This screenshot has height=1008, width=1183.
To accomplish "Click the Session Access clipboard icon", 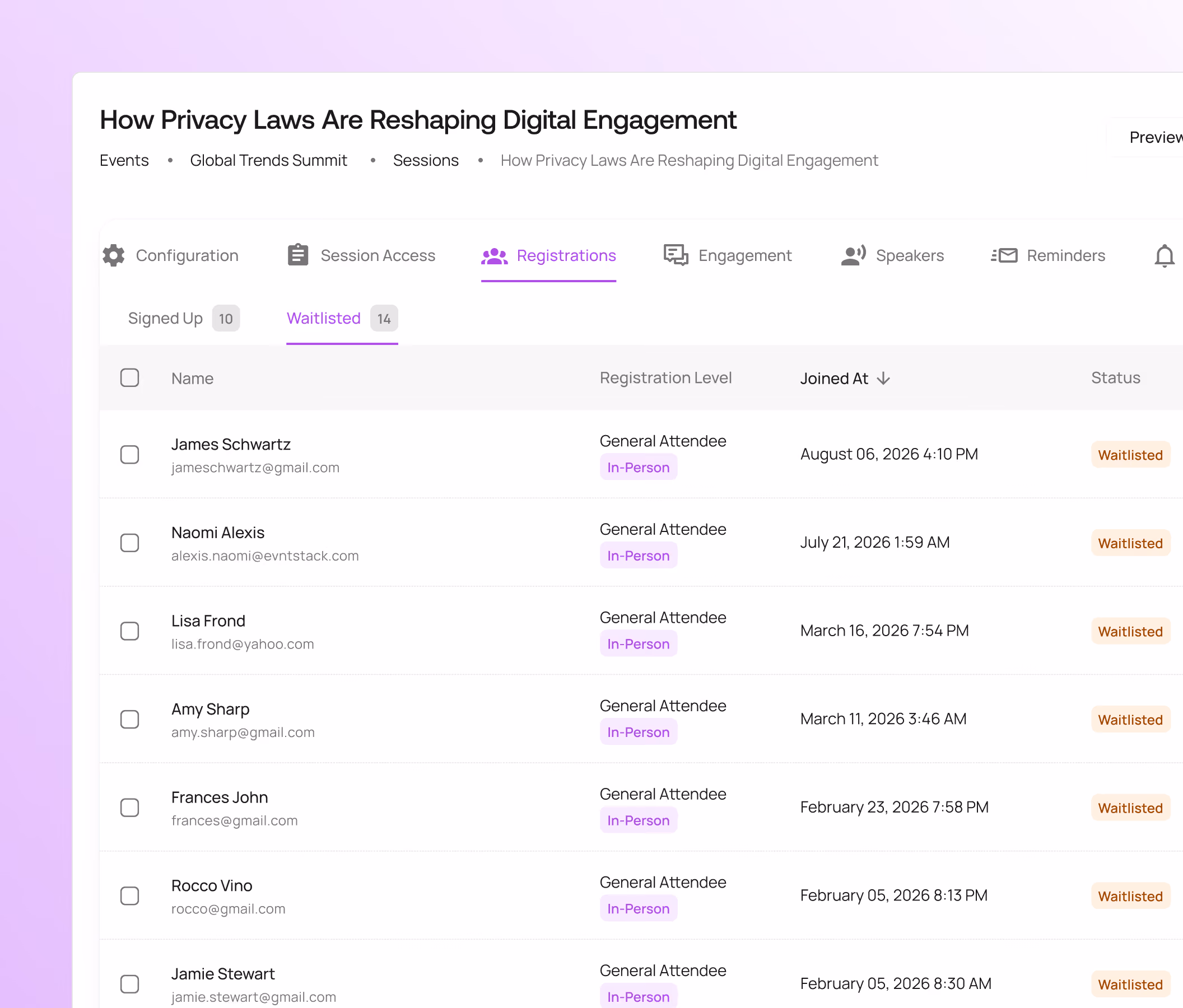I will click(297, 255).
